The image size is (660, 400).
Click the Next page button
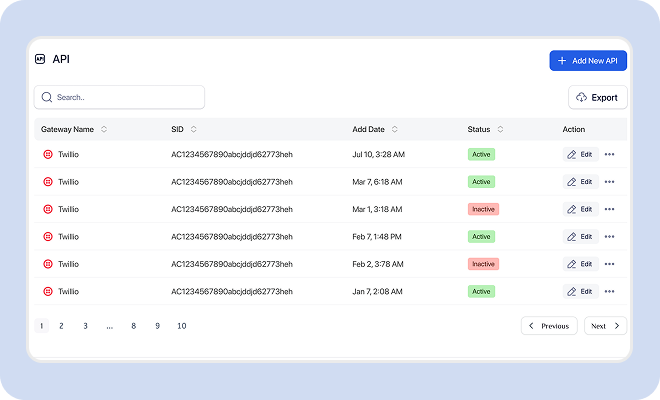point(605,326)
